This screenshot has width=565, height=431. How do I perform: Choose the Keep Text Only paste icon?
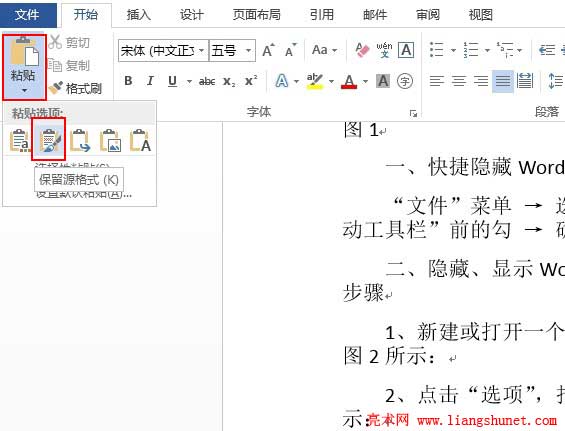coord(140,140)
